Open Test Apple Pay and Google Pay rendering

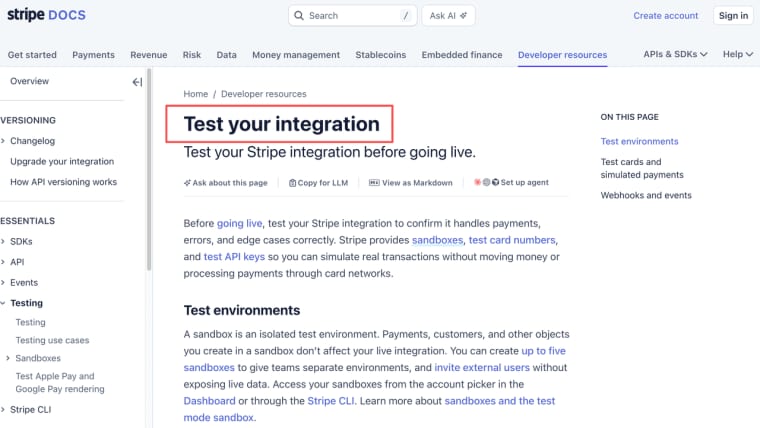click(x=60, y=382)
